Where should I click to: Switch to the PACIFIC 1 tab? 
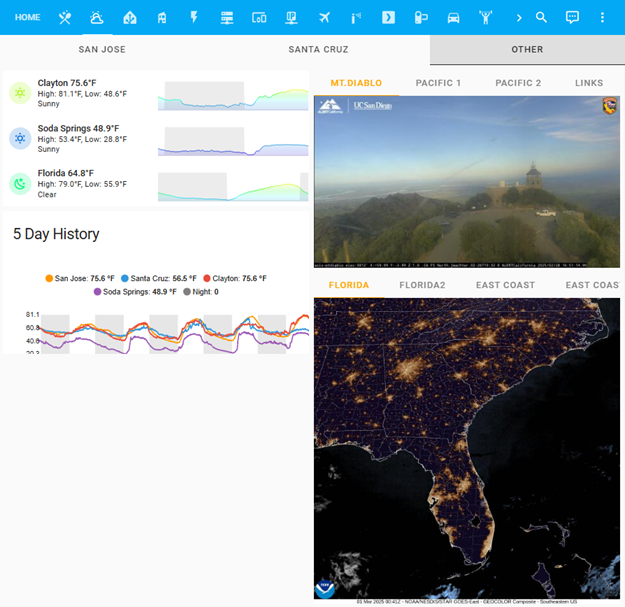click(438, 83)
